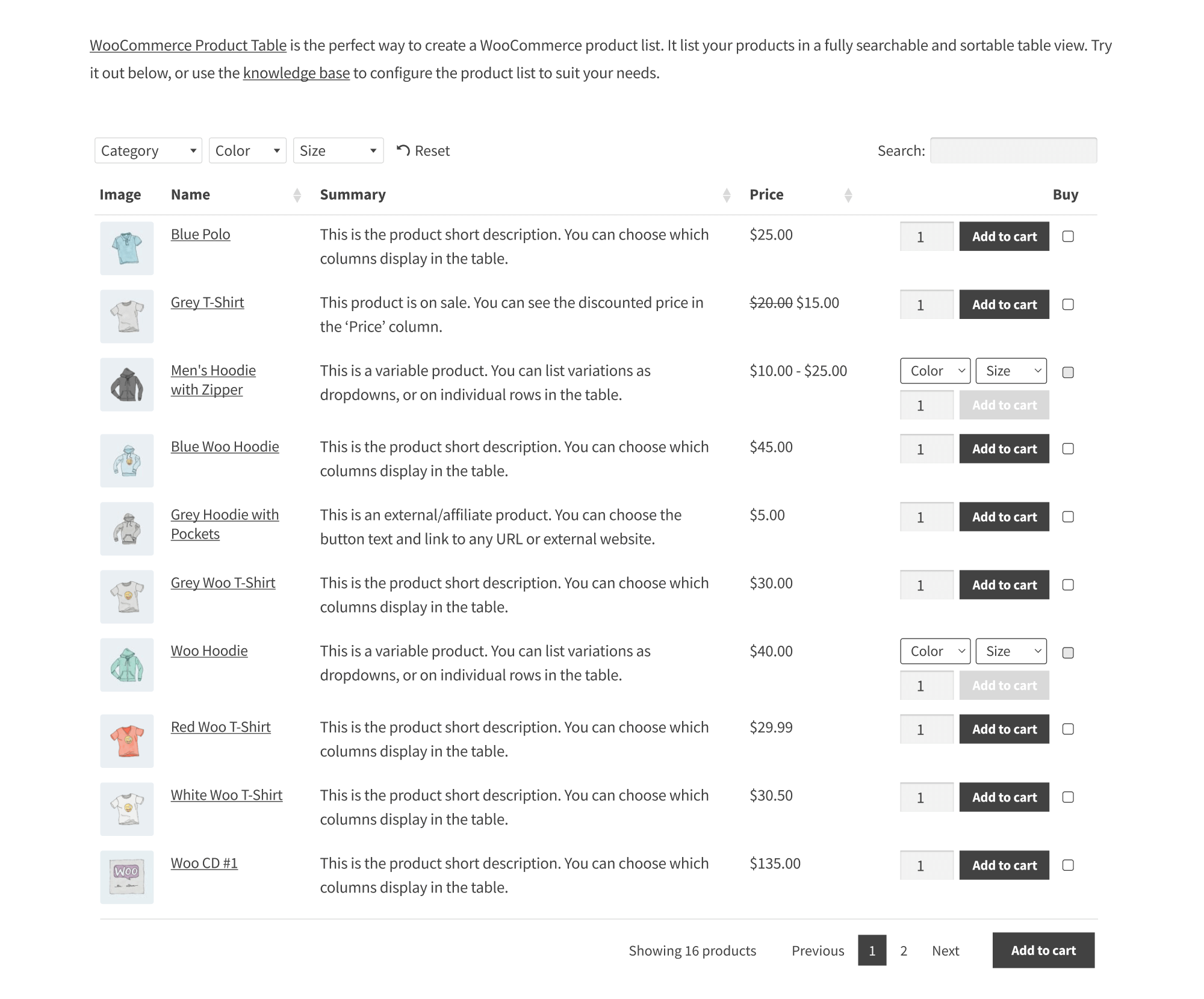Image resolution: width=1204 pixels, height=999 pixels.
Task: Expand the Size filter above the table
Action: coord(338,150)
